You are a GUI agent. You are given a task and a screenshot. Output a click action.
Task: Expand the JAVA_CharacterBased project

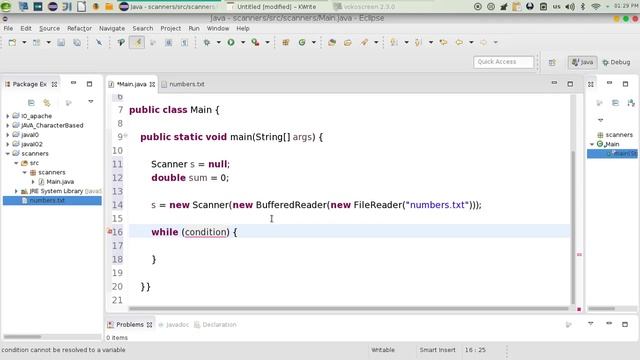click(x=8, y=125)
